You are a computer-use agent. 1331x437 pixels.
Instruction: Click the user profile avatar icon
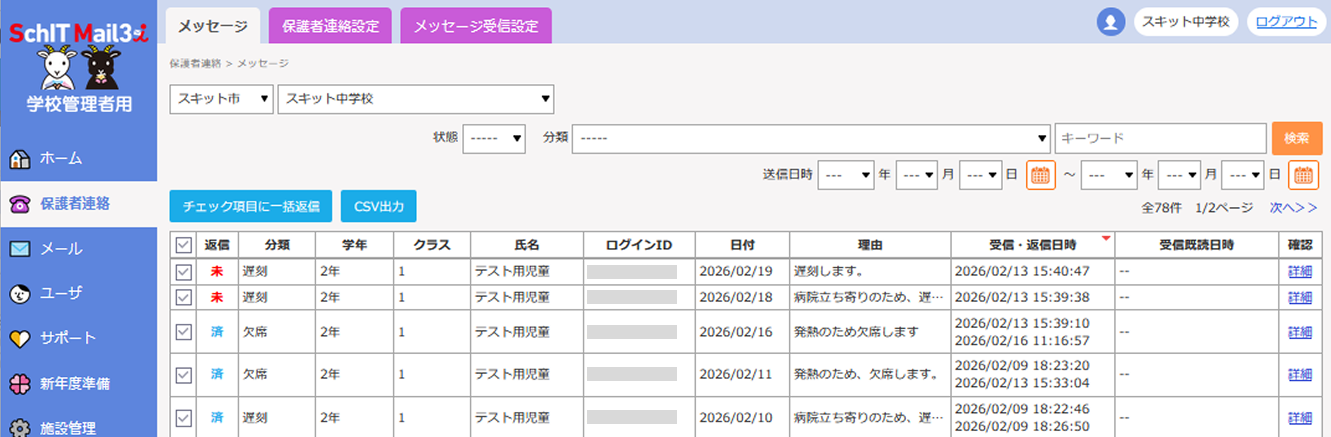(1110, 22)
